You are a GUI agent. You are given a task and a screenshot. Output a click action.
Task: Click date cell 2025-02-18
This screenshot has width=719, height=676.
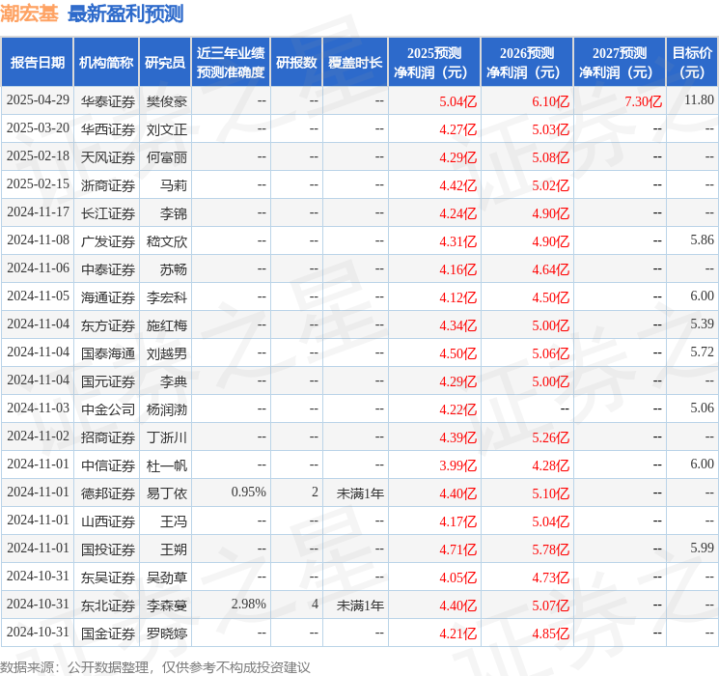[x=38, y=156]
